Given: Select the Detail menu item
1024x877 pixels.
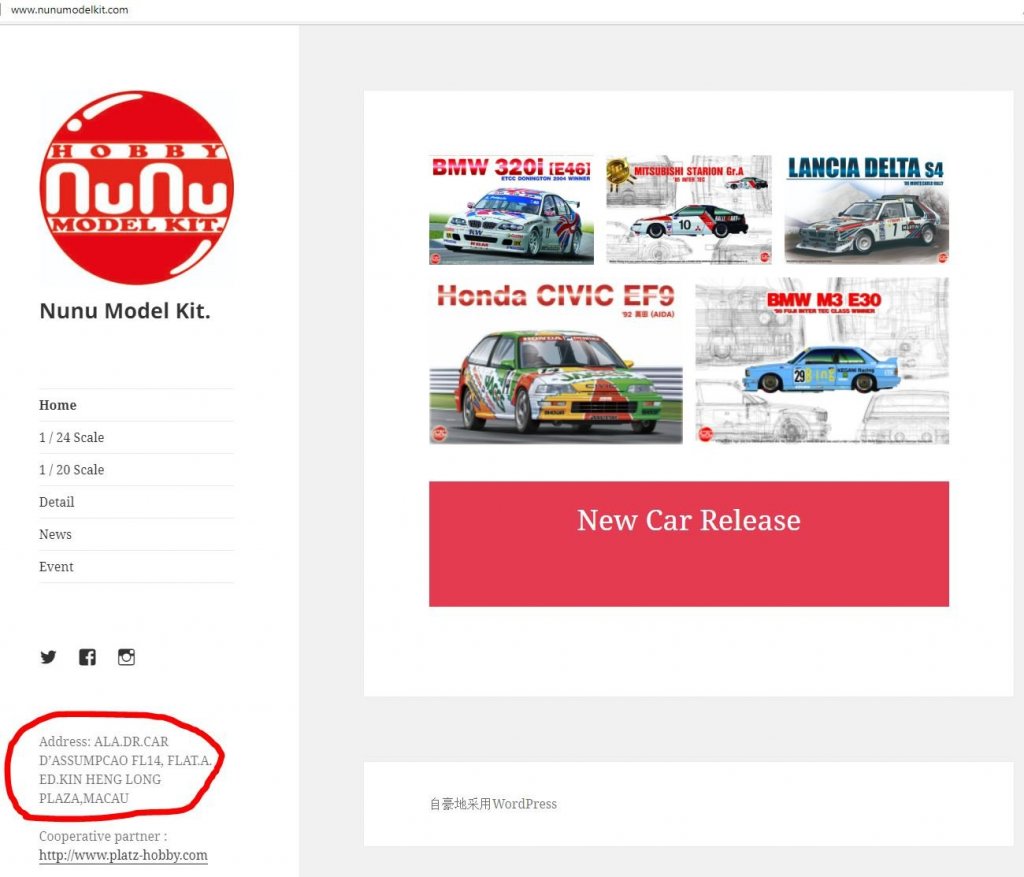Looking at the screenshot, I should pos(56,502).
